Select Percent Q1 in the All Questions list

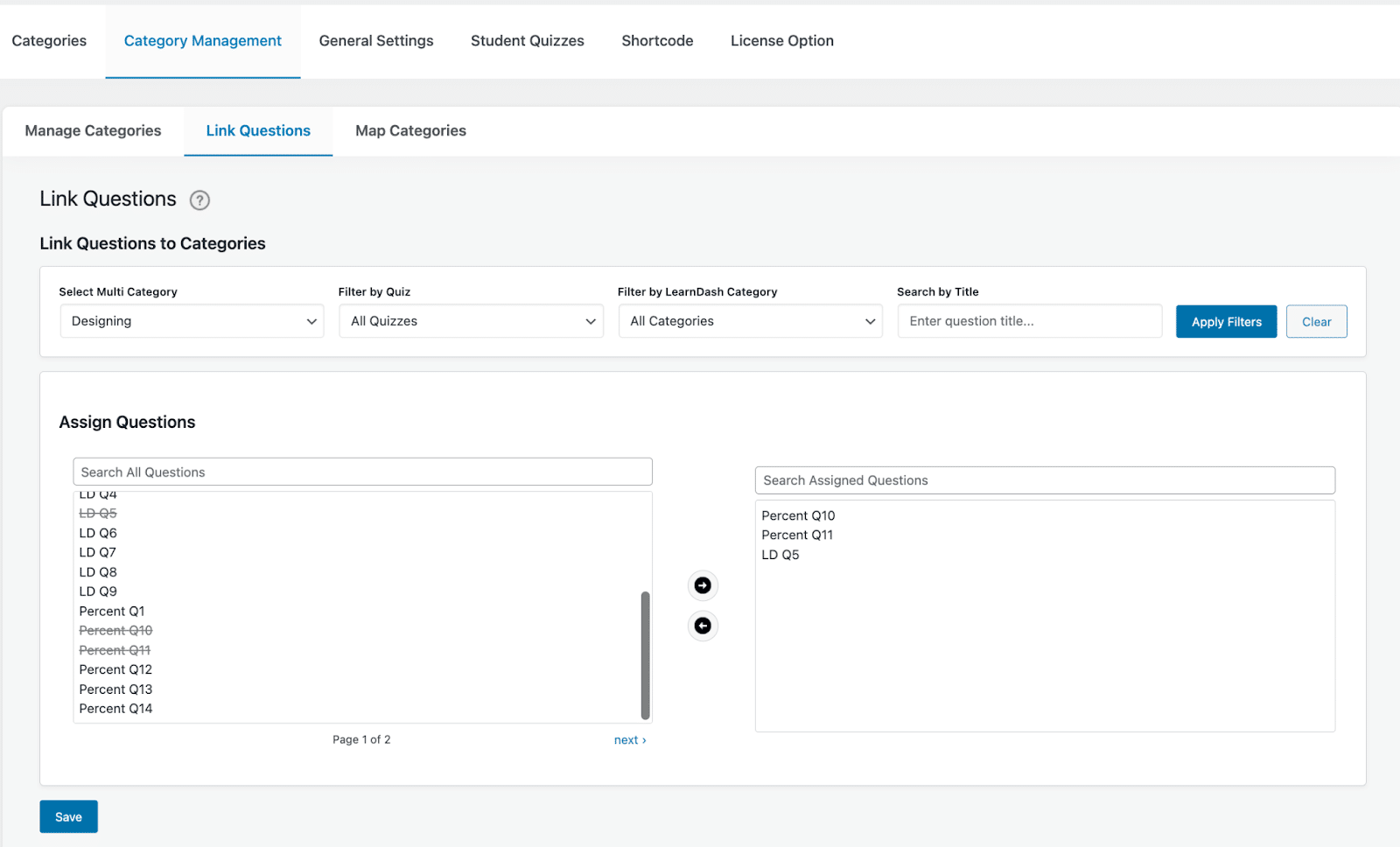(x=112, y=611)
